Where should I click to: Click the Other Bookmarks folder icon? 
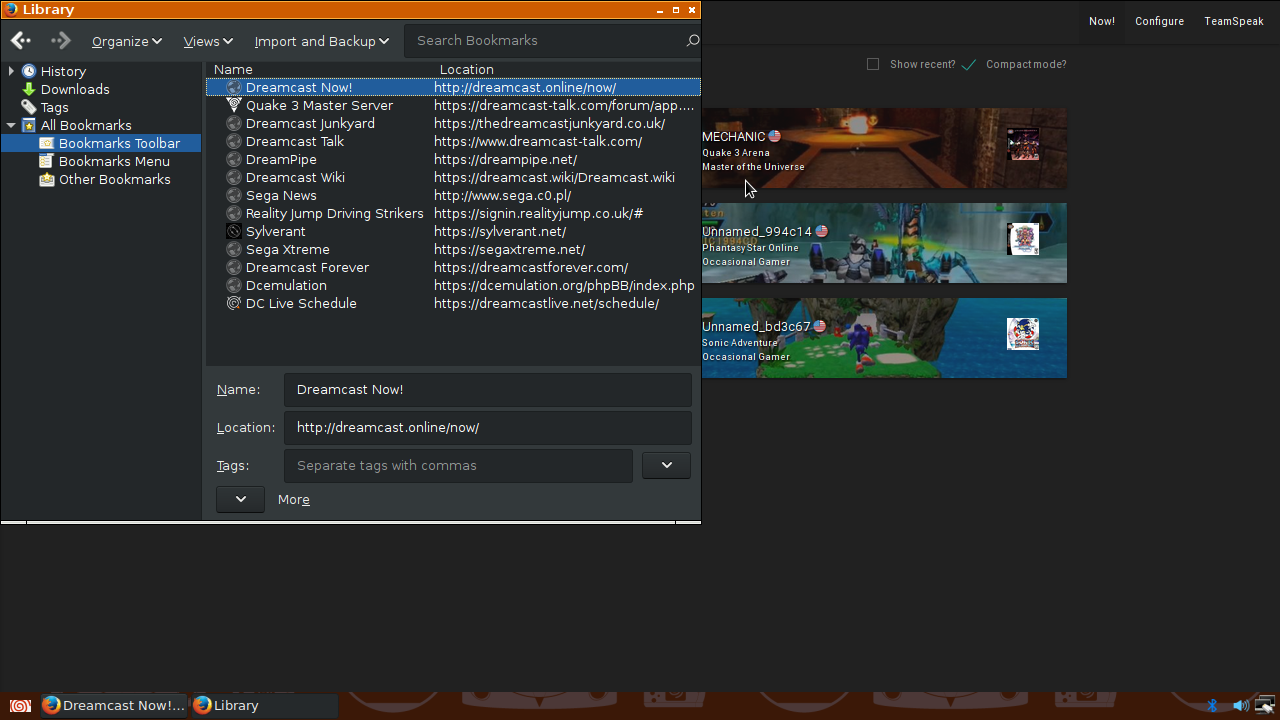[x=47, y=179]
